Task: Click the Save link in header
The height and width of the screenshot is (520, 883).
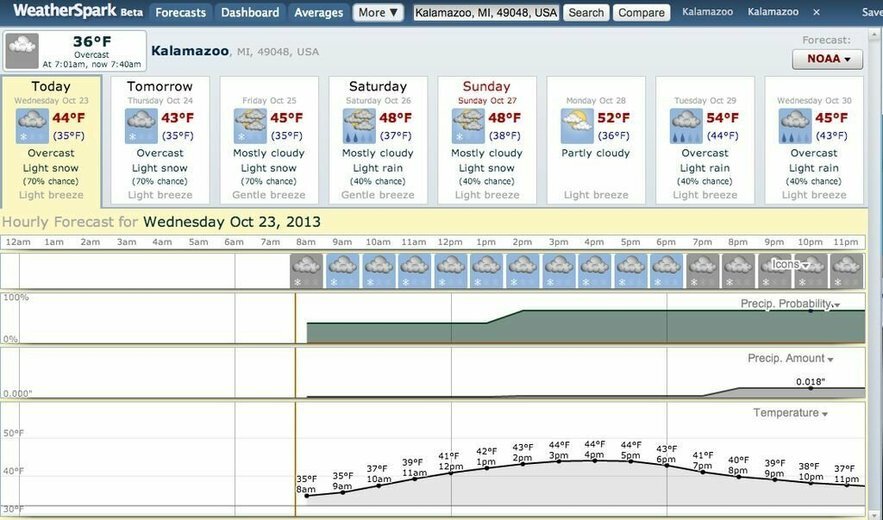Action: [x=872, y=12]
